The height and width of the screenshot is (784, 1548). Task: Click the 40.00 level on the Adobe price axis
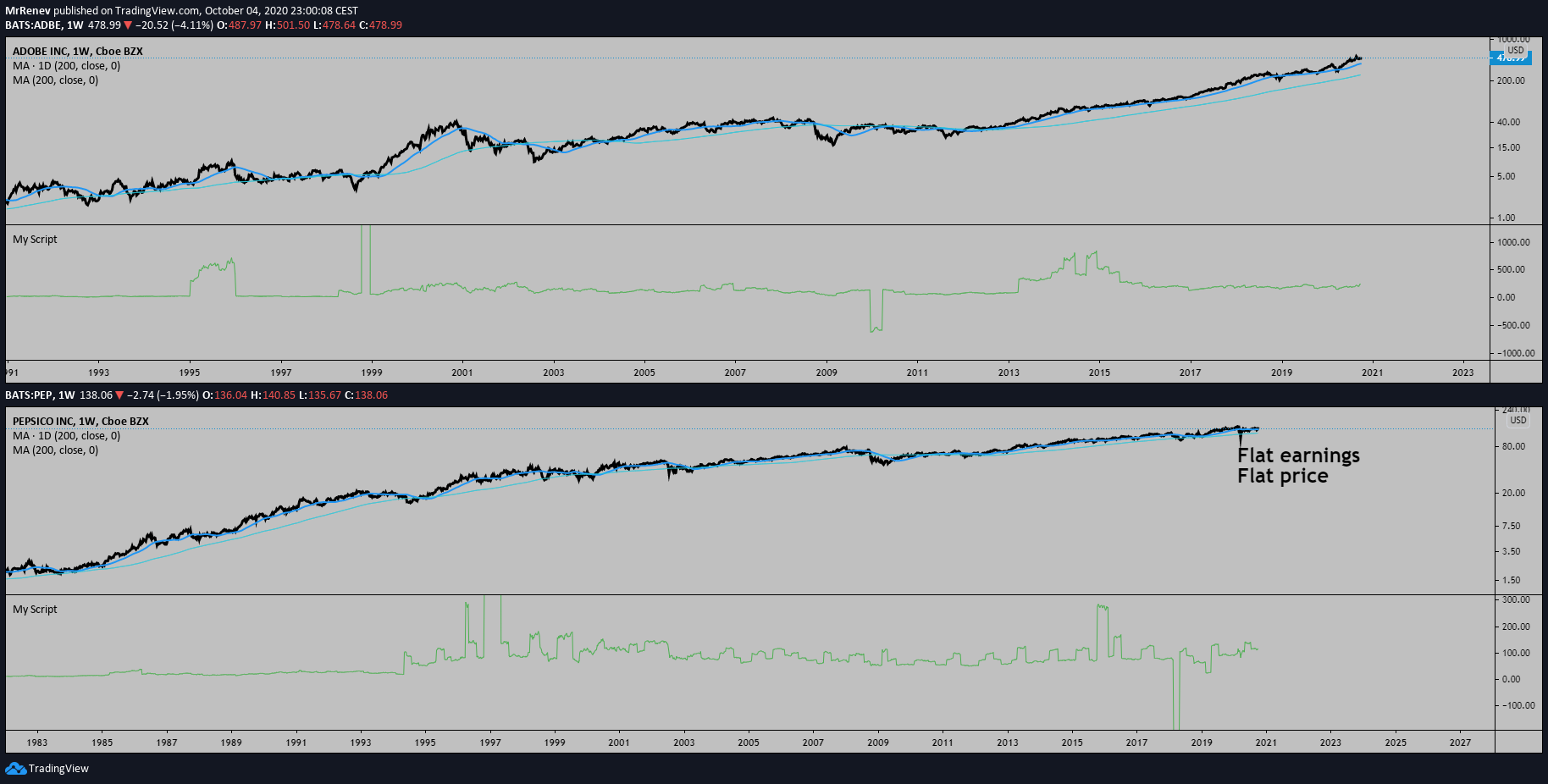[x=1509, y=122]
